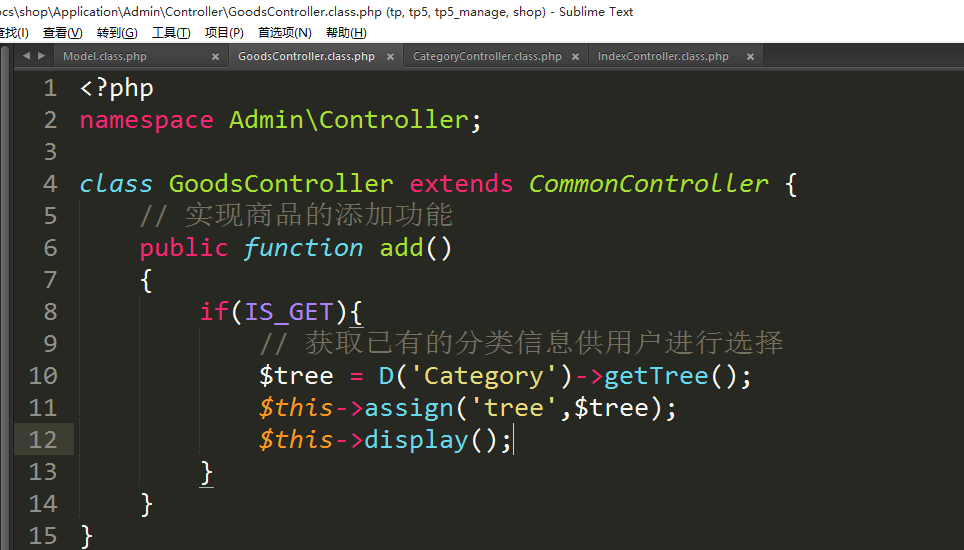Switch to the CategoryController.class.php tab
The height and width of the screenshot is (550, 964).
coord(487,57)
